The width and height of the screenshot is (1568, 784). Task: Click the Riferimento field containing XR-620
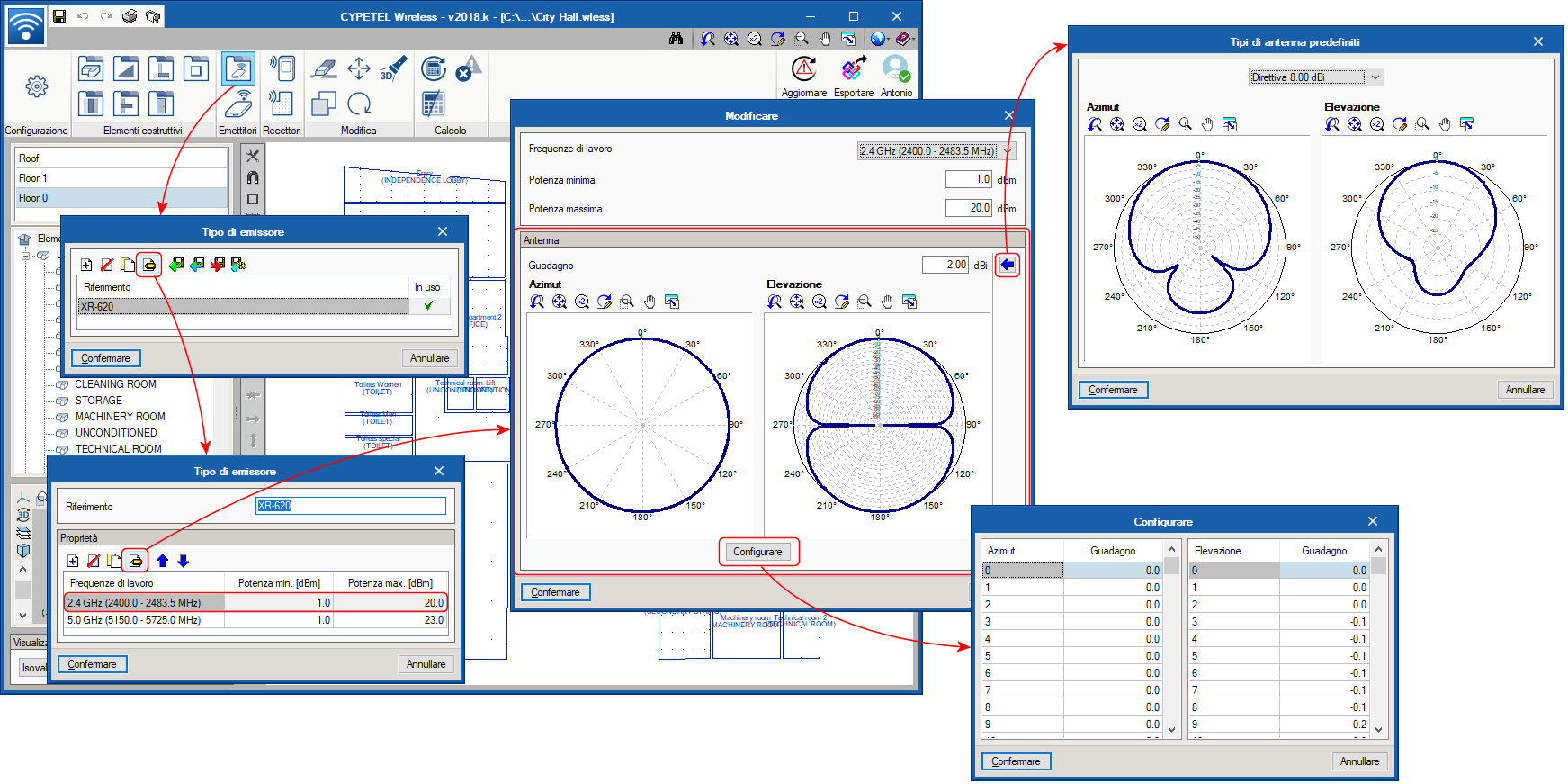click(351, 506)
